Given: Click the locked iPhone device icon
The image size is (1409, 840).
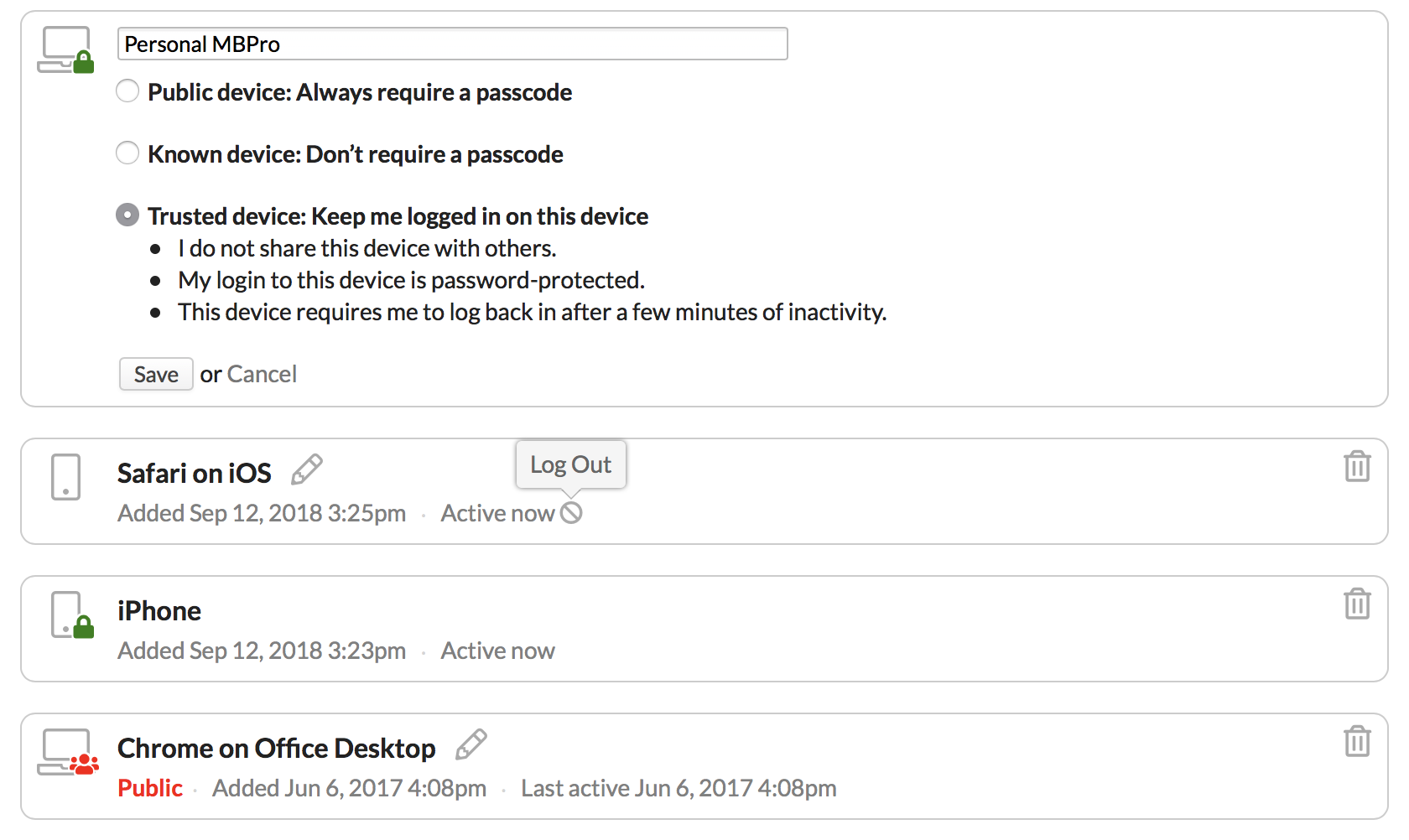Looking at the screenshot, I should pos(72,615).
